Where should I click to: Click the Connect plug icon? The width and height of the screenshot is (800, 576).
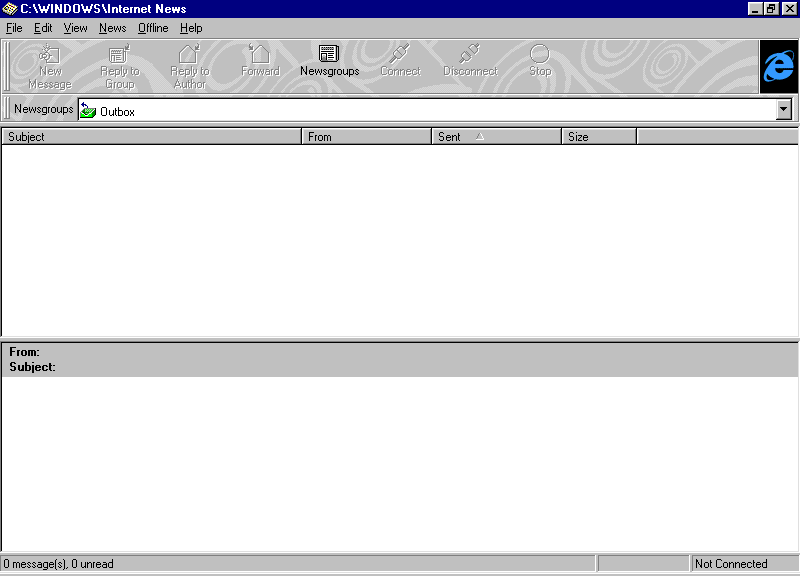coord(400,54)
